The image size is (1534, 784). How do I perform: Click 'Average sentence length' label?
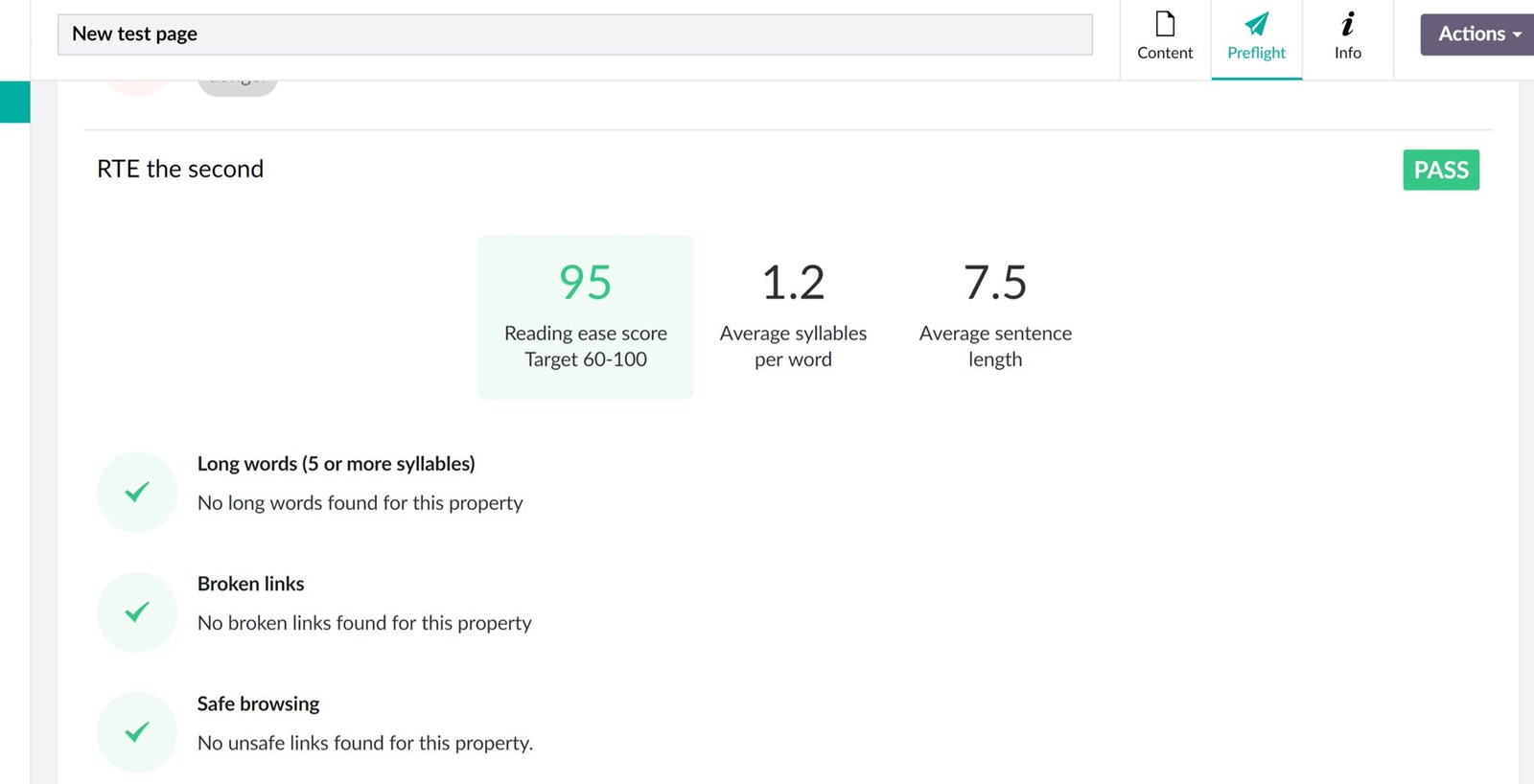995,346
